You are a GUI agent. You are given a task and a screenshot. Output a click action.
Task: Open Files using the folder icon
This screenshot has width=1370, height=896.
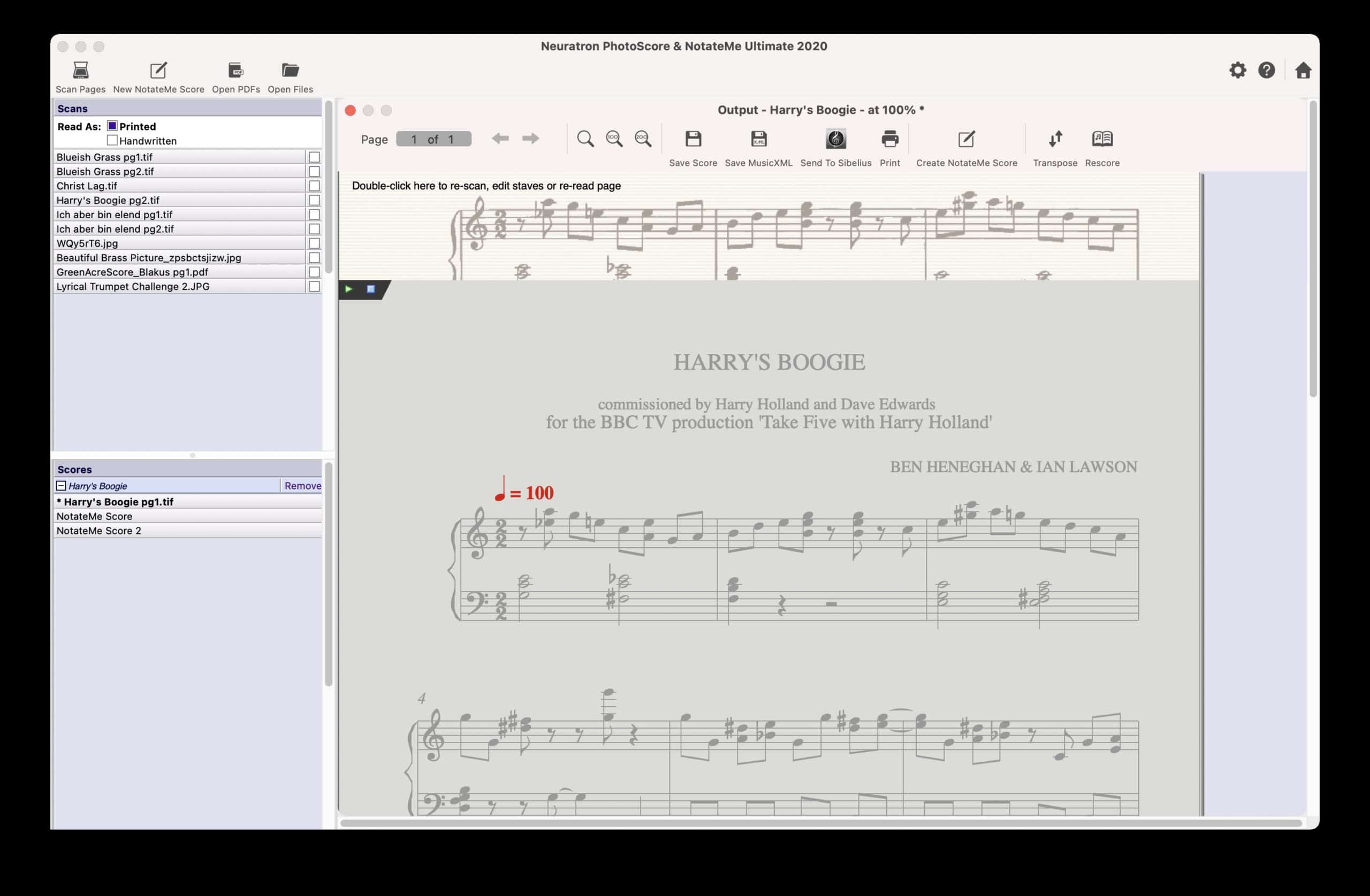(290, 77)
